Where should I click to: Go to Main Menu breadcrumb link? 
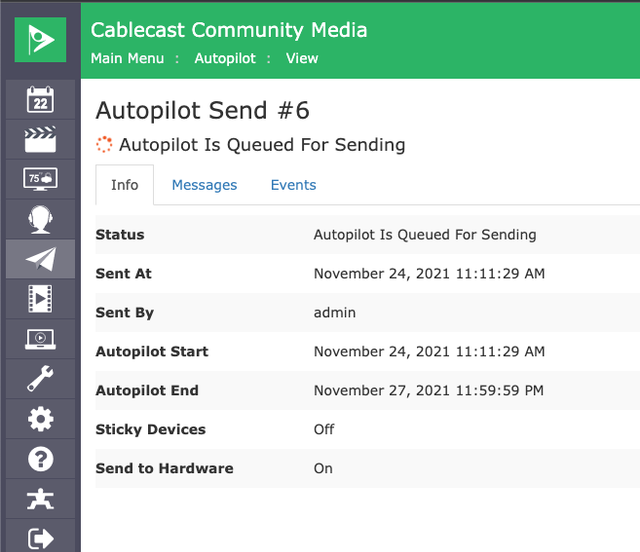[127, 58]
